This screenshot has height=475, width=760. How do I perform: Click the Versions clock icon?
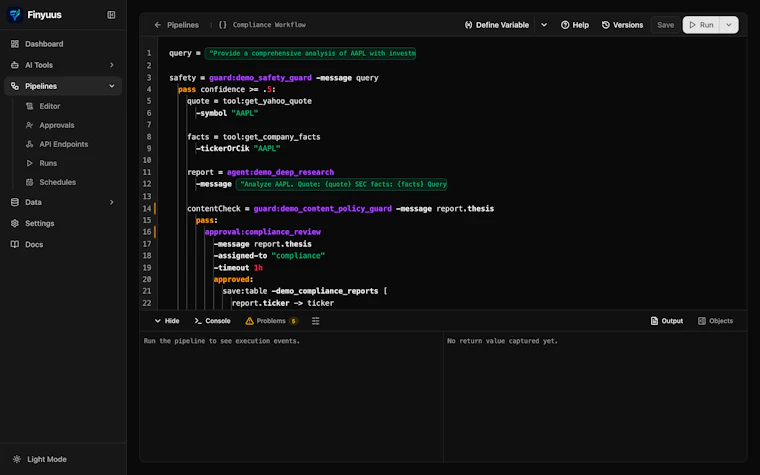605,25
